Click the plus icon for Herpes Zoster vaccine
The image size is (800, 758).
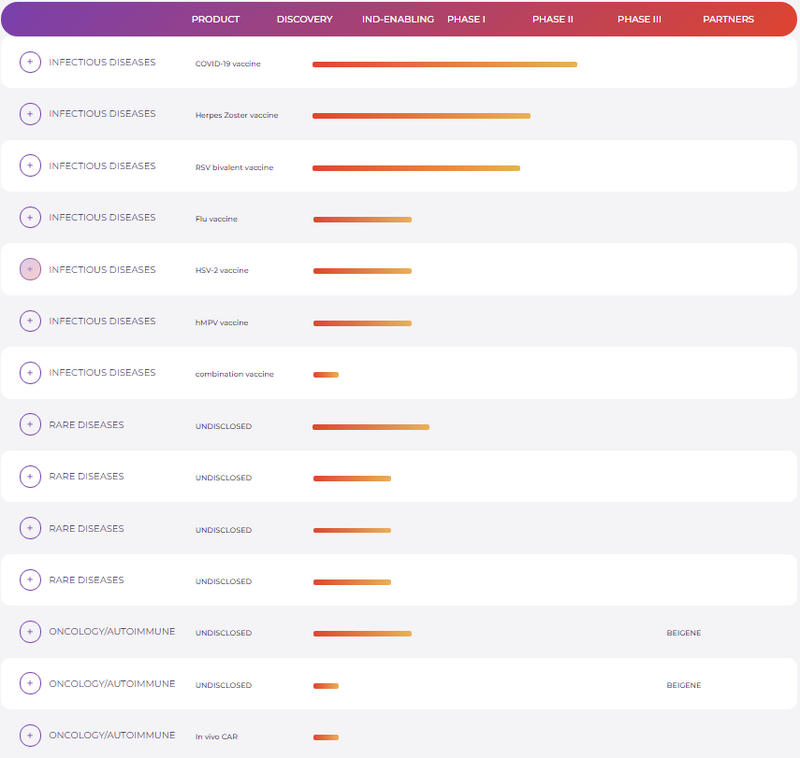(30, 114)
